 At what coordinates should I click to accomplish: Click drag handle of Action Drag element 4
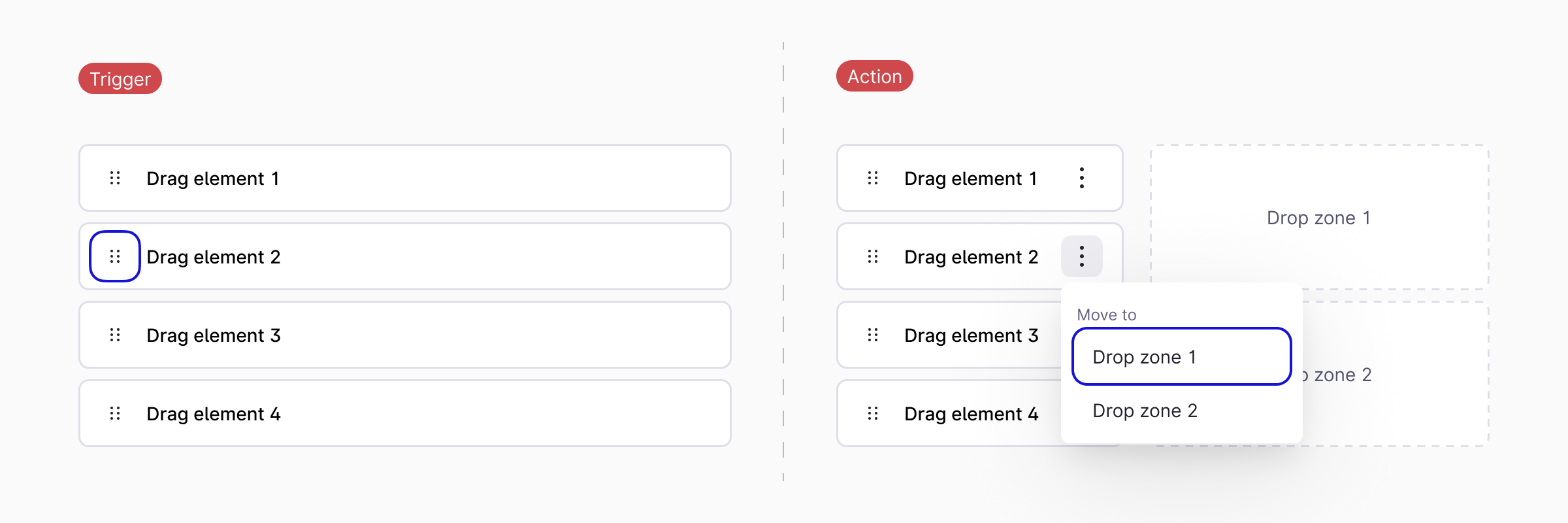(873, 413)
